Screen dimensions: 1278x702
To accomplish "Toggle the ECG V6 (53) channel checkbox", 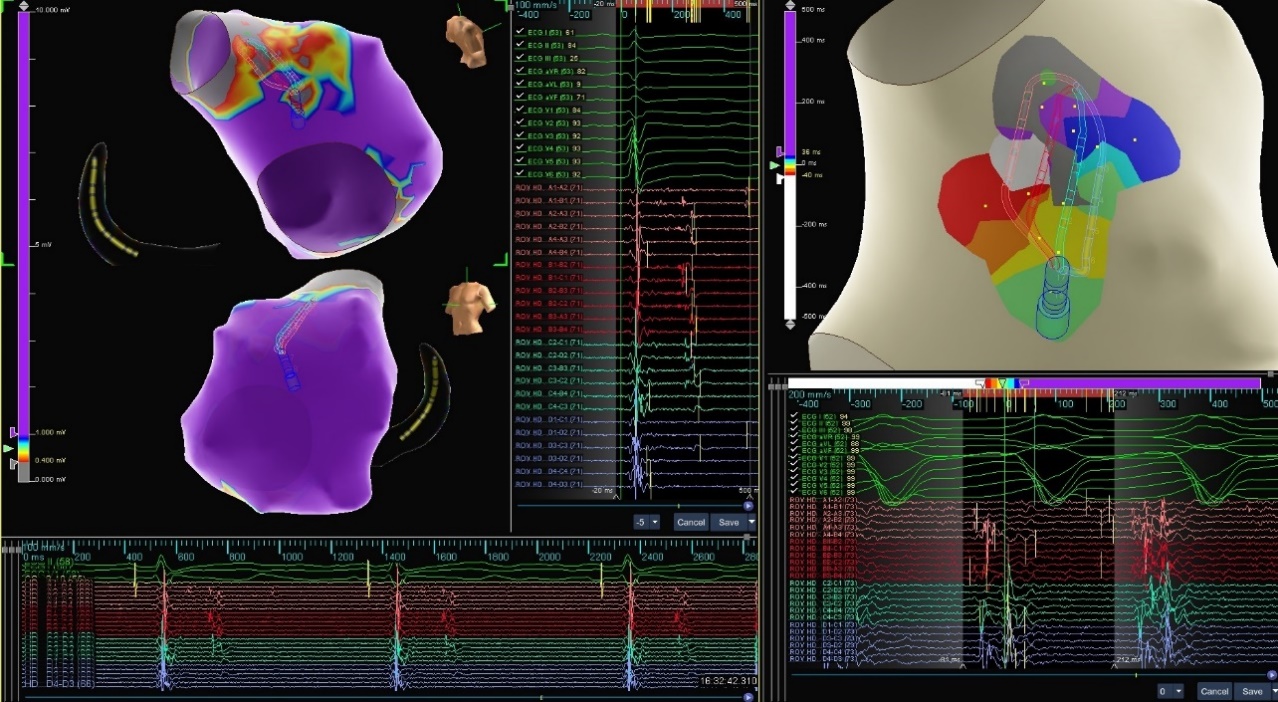I will pyautogui.click(x=520, y=173).
